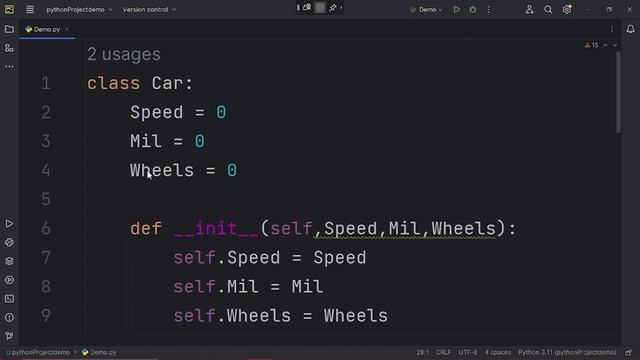The height and width of the screenshot is (360, 640).
Task: Open the Python Packages tool window
Action: 9,261
